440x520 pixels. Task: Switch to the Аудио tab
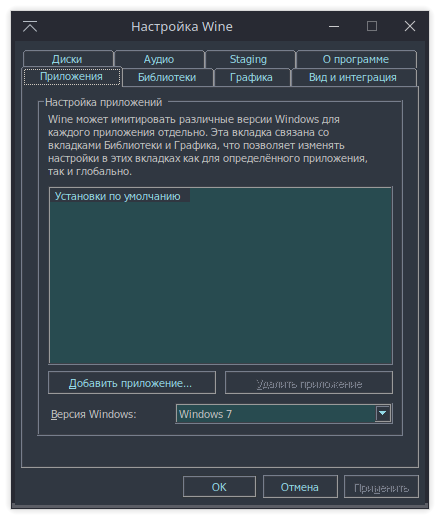(159, 59)
